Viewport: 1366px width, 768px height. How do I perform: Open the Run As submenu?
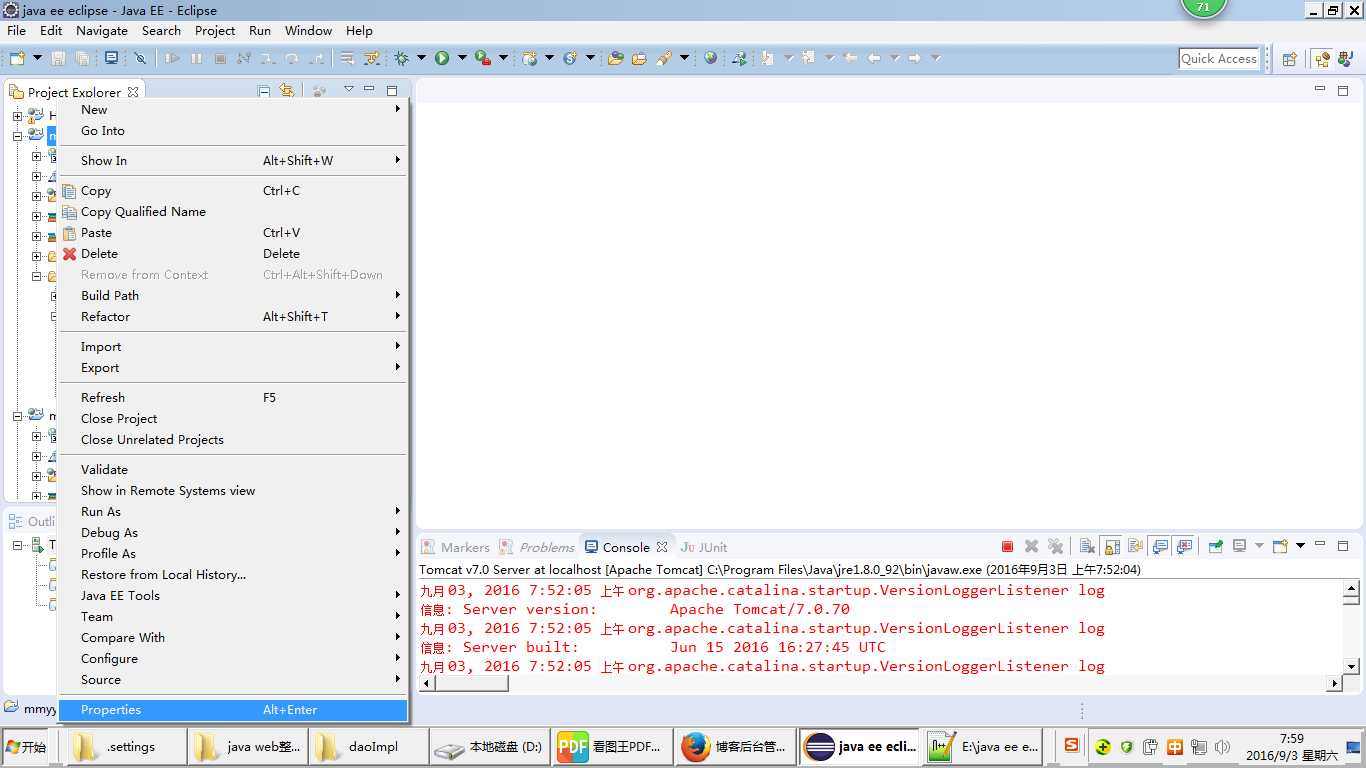233,512
